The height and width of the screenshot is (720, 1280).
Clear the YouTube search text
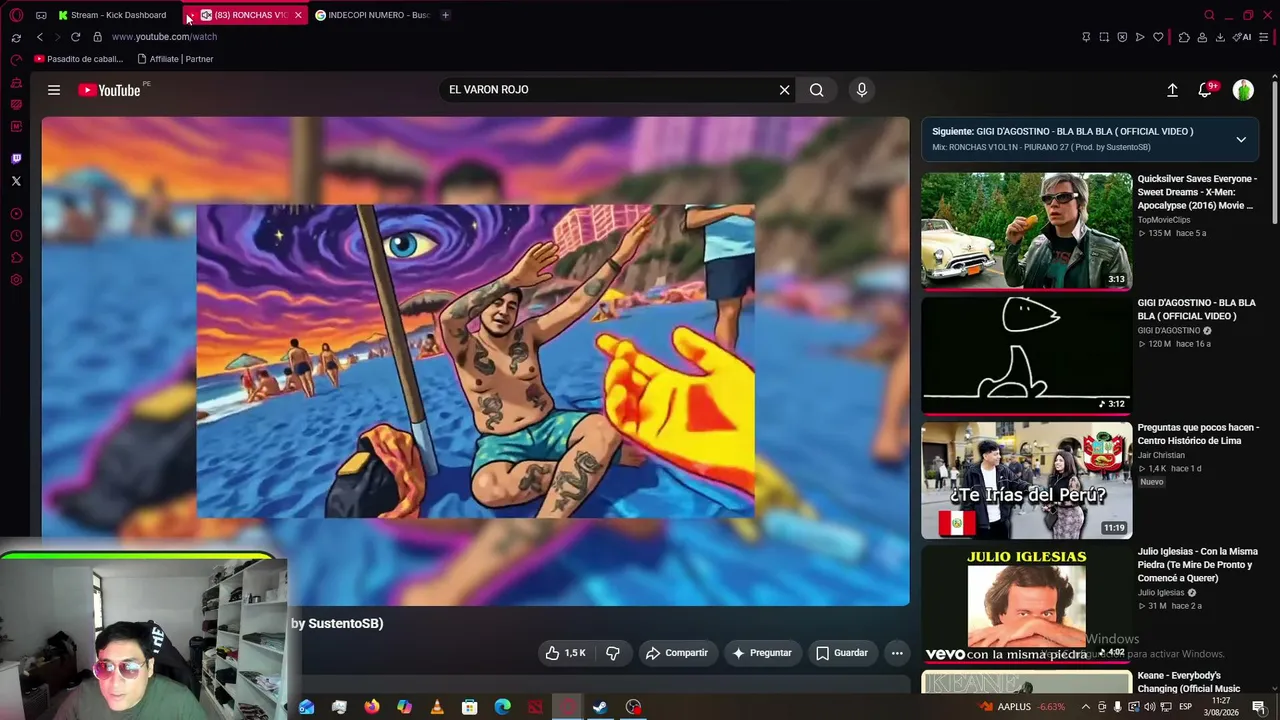coord(785,90)
